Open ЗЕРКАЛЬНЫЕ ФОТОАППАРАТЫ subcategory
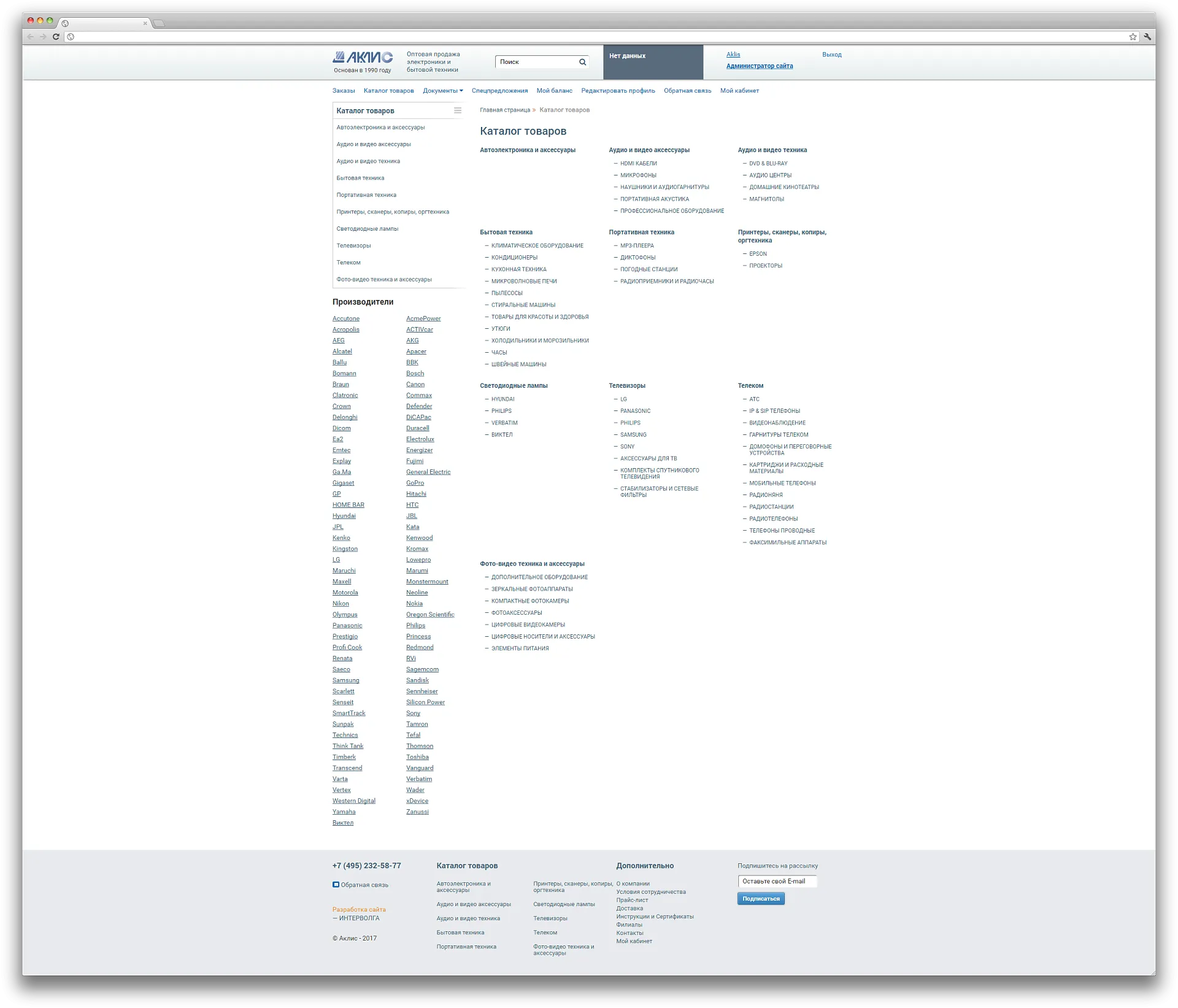Image resolution: width=1178 pixels, height=1008 pixels. pyautogui.click(x=532, y=589)
